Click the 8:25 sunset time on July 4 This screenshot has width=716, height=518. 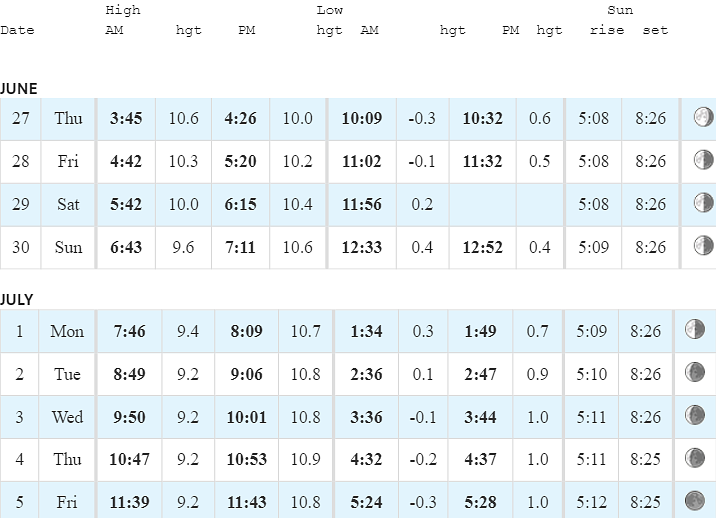click(645, 460)
